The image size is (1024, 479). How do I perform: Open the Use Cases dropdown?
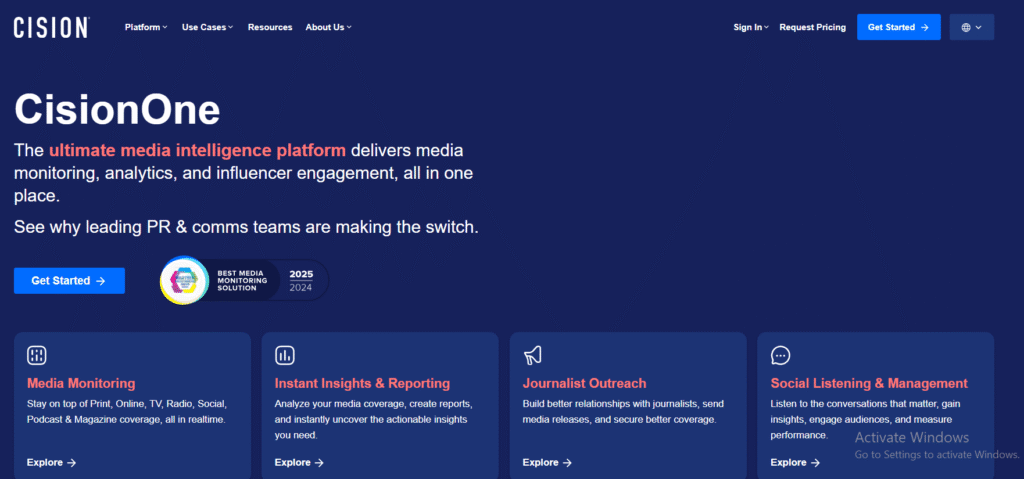pyautogui.click(x=207, y=27)
